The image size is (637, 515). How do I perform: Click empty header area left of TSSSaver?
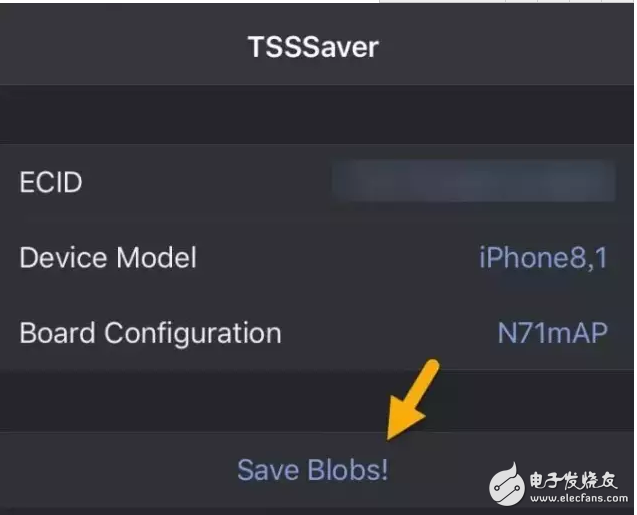click(122, 47)
